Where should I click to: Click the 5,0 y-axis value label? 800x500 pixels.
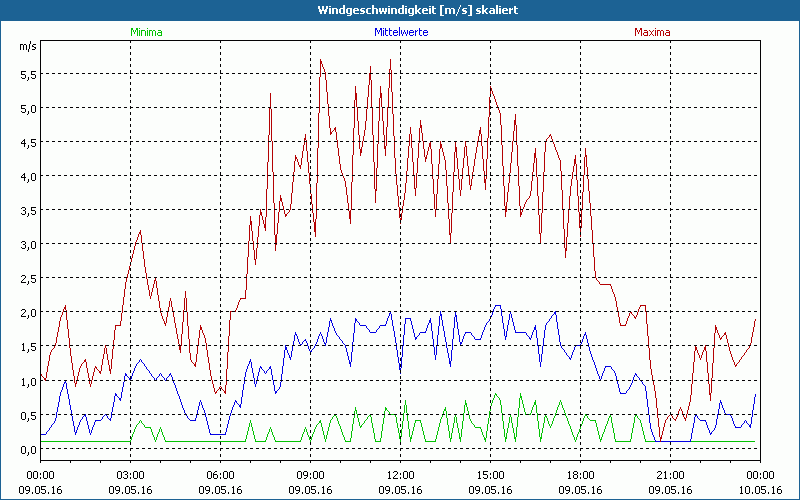click(27, 109)
